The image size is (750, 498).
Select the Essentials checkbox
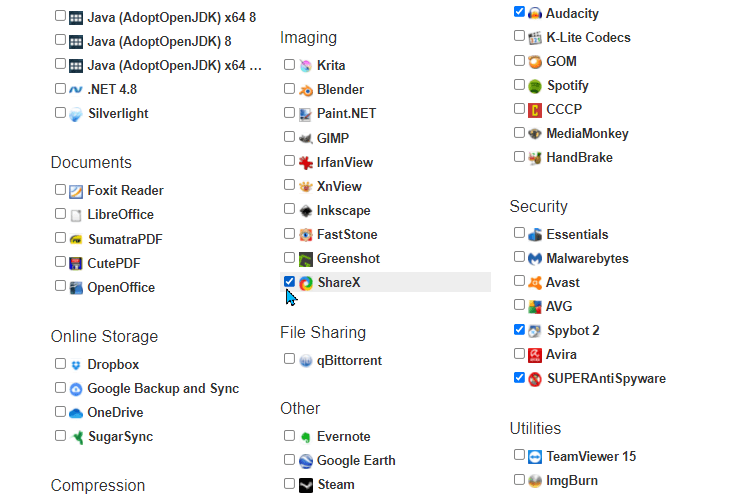pyautogui.click(x=519, y=232)
